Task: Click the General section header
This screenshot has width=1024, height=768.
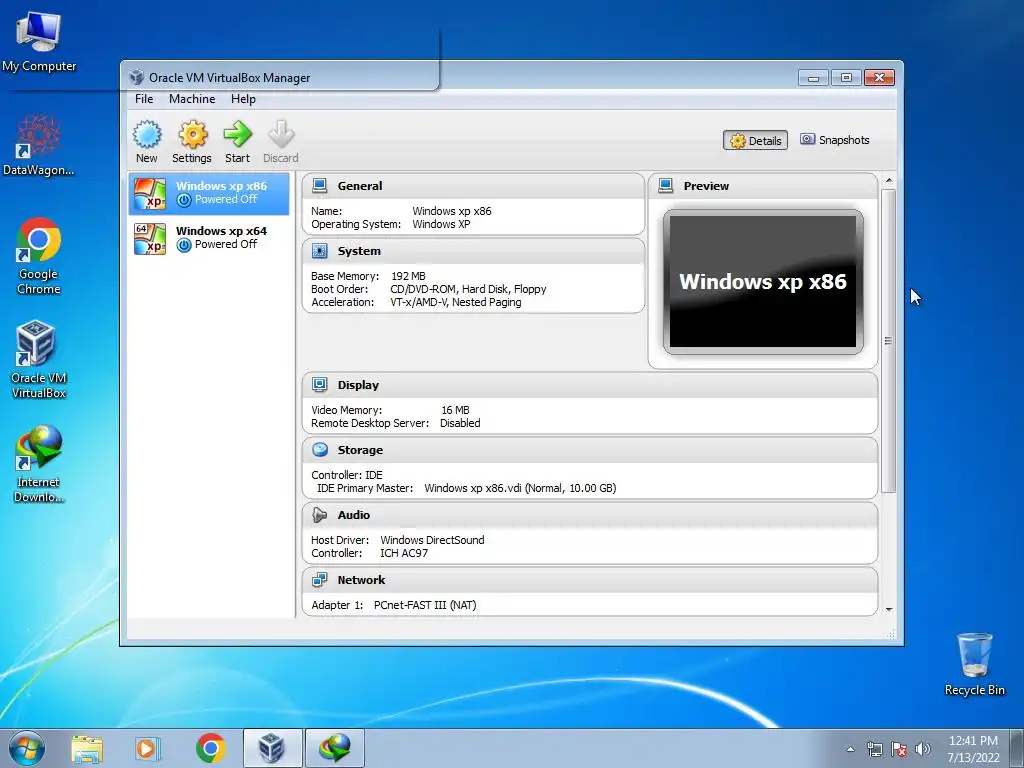Action: coord(473,186)
